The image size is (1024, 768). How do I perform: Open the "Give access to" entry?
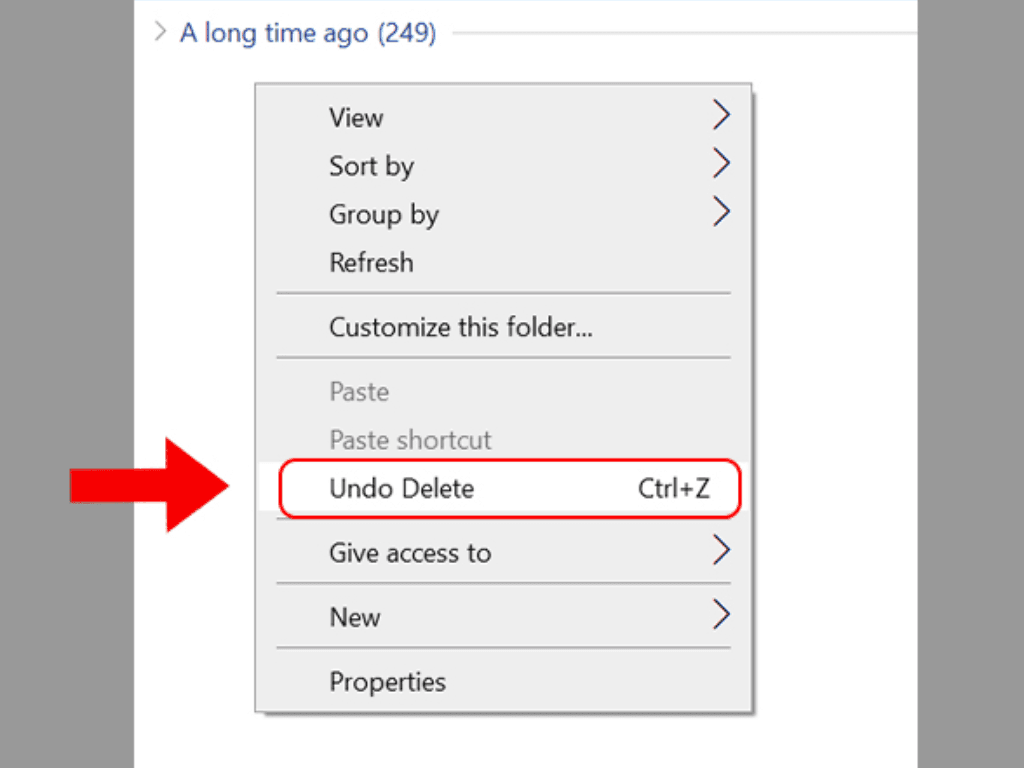[410, 553]
